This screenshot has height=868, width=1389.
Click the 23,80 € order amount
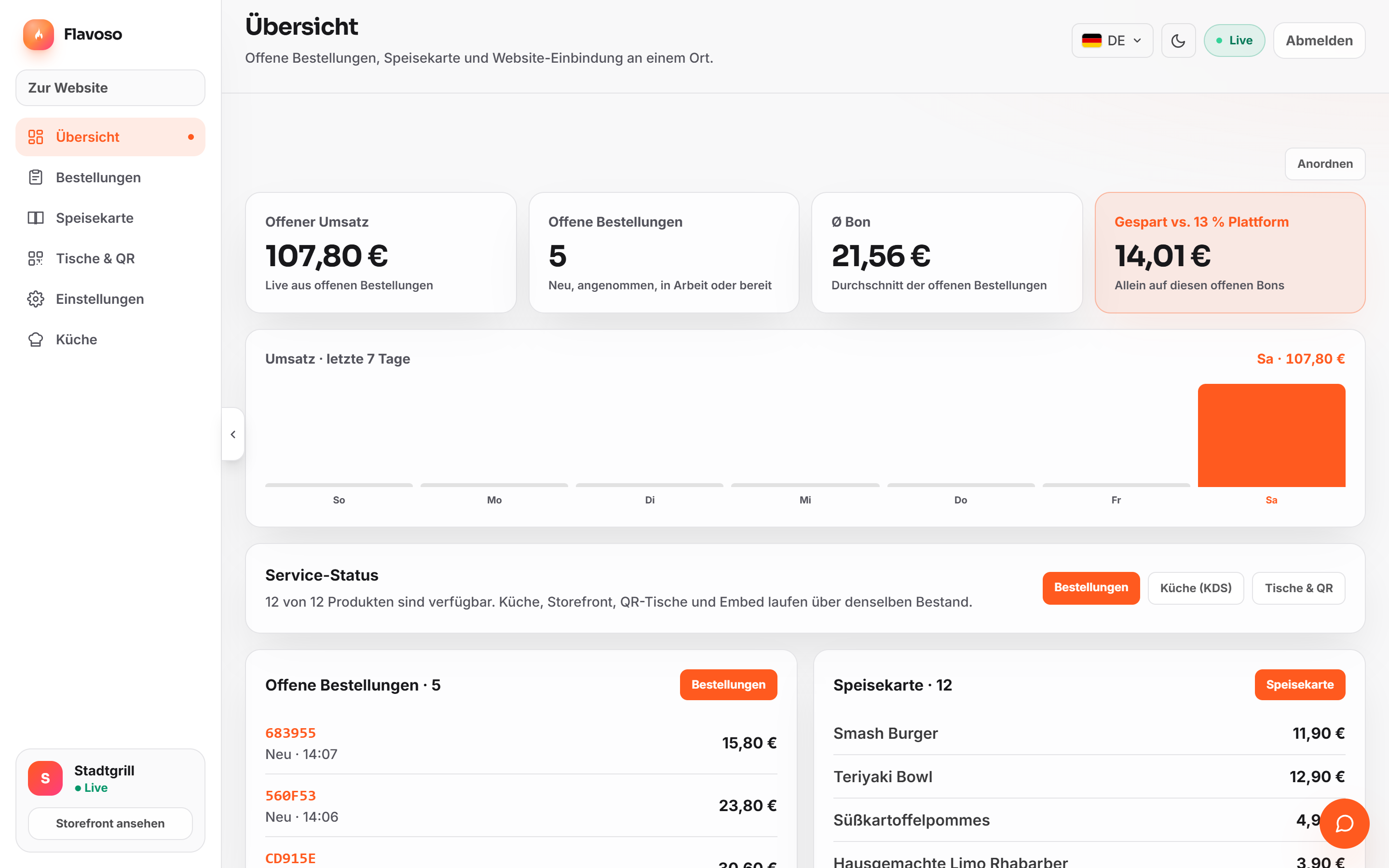tap(748, 805)
